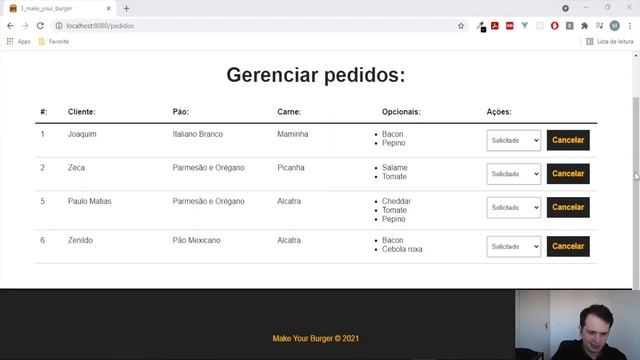Click the red Opera extension icon
The image size is (640, 360).
point(554,26)
